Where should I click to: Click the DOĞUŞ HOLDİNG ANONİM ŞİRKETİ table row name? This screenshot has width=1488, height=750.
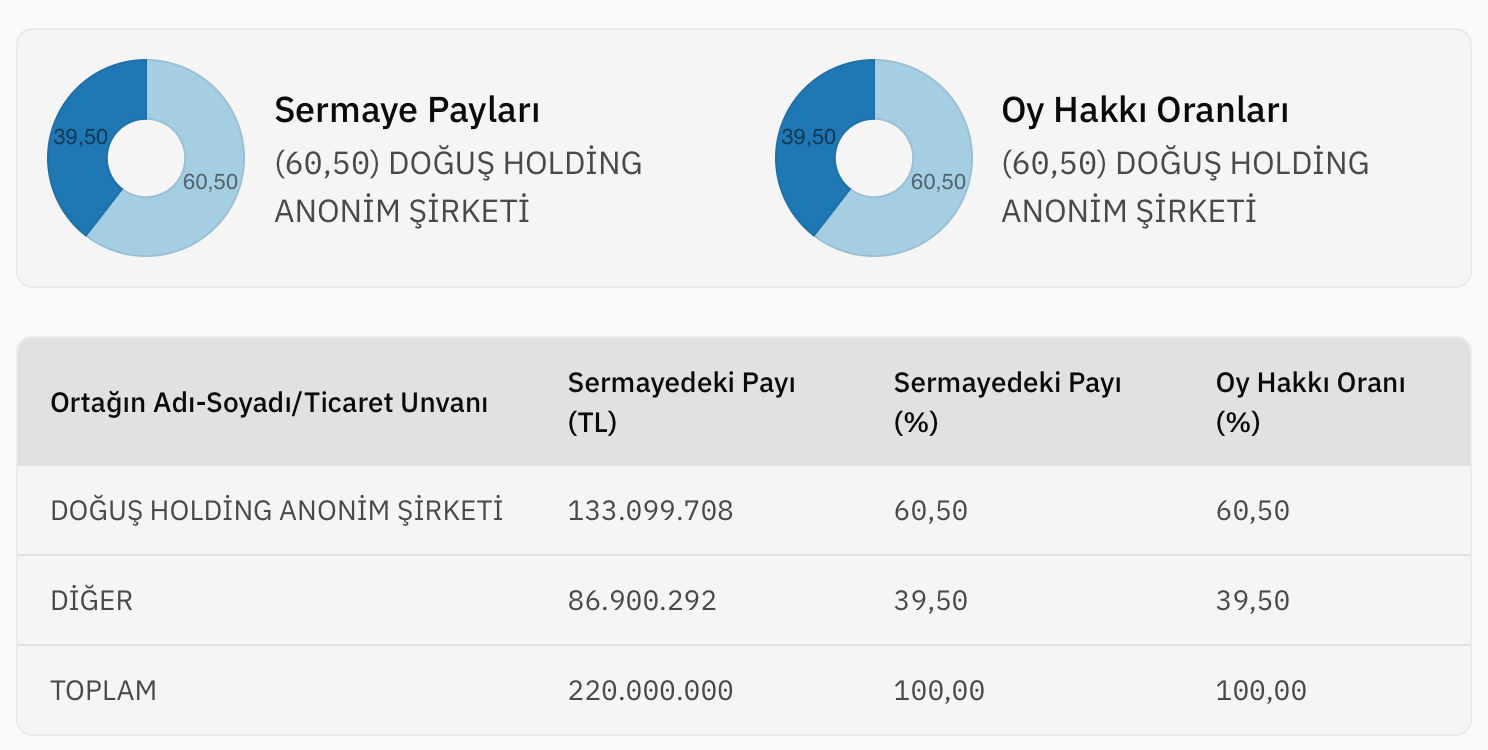(x=277, y=511)
